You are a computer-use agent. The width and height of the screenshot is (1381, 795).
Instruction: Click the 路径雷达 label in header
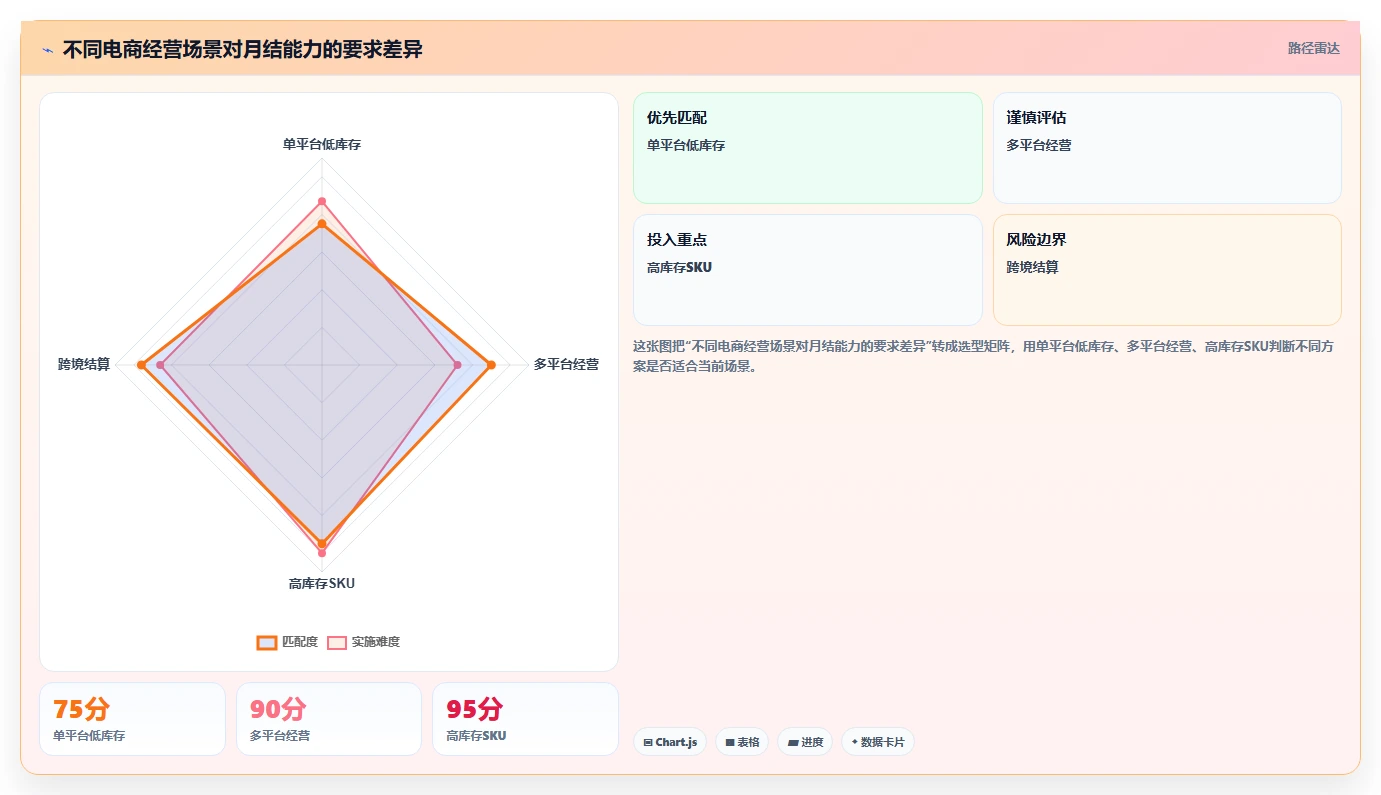(1313, 48)
